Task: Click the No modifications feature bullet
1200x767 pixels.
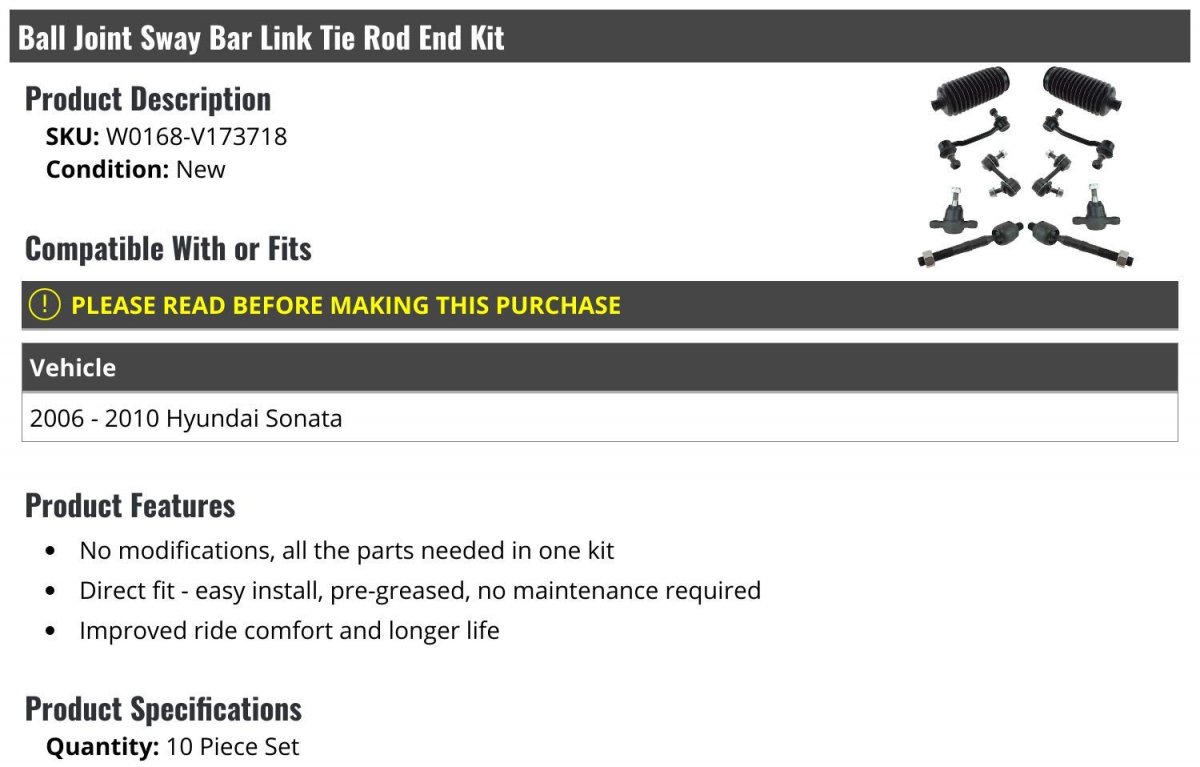Action: [347, 550]
